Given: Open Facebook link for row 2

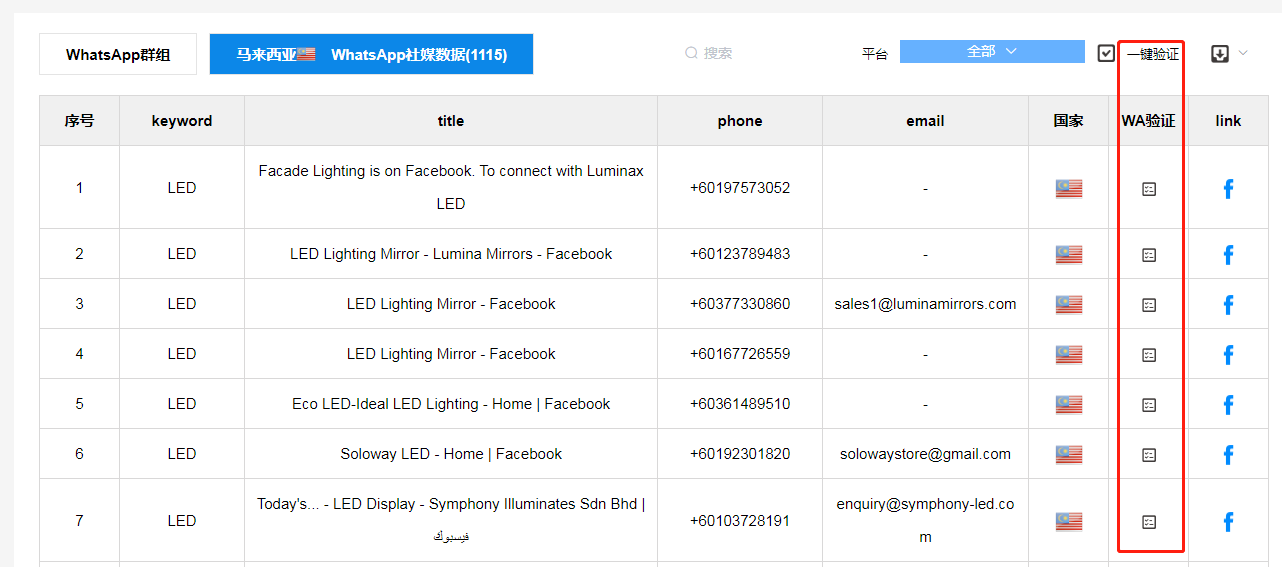Looking at the screenshot, I should (1228, 255).
